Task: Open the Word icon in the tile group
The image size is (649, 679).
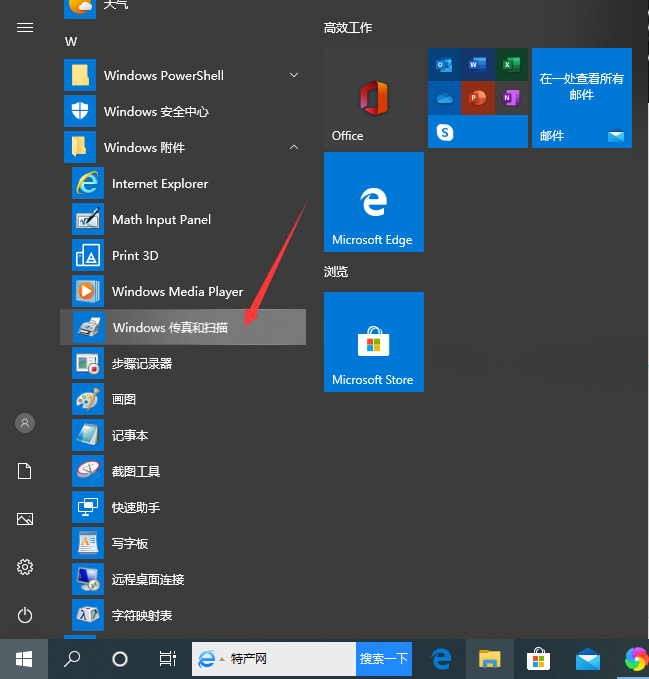Action: tap(478, 65)
